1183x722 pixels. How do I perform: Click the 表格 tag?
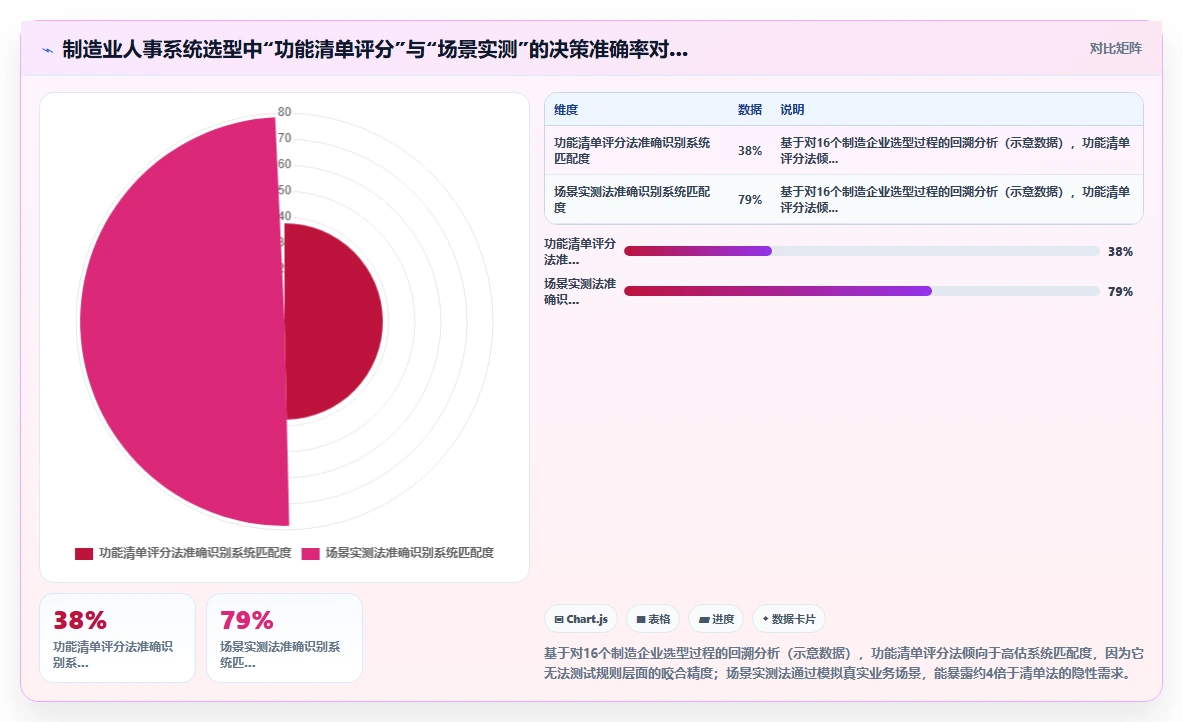[x=653, y=619]
